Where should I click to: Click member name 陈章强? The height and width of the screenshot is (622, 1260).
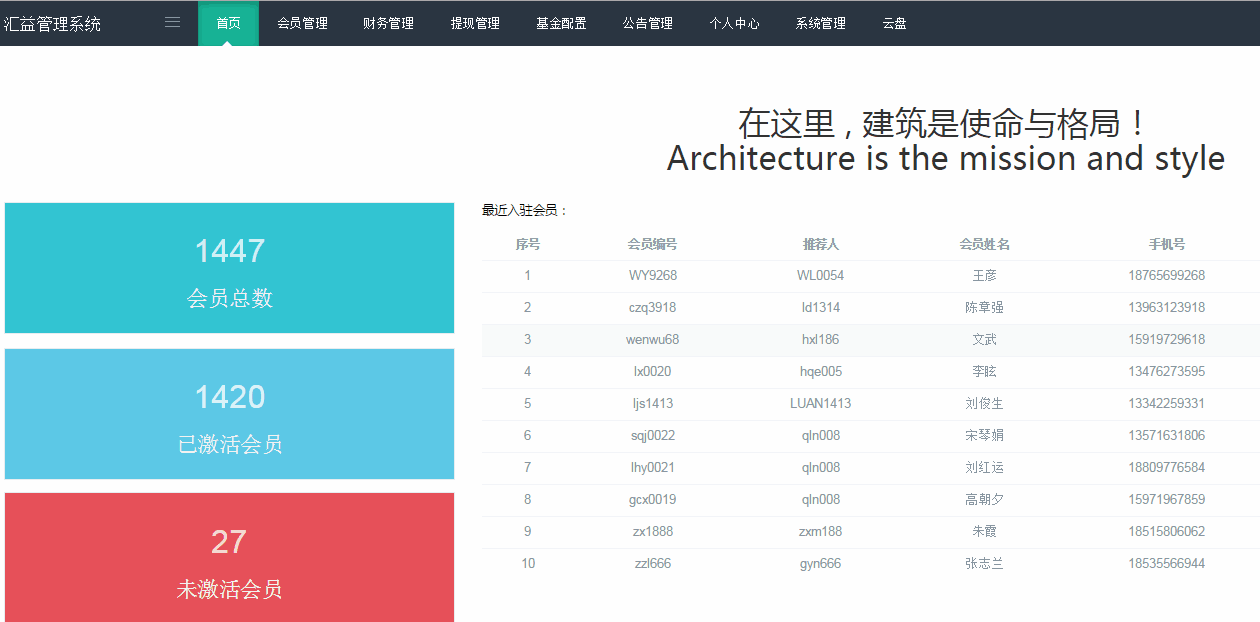tap(985, 308)
